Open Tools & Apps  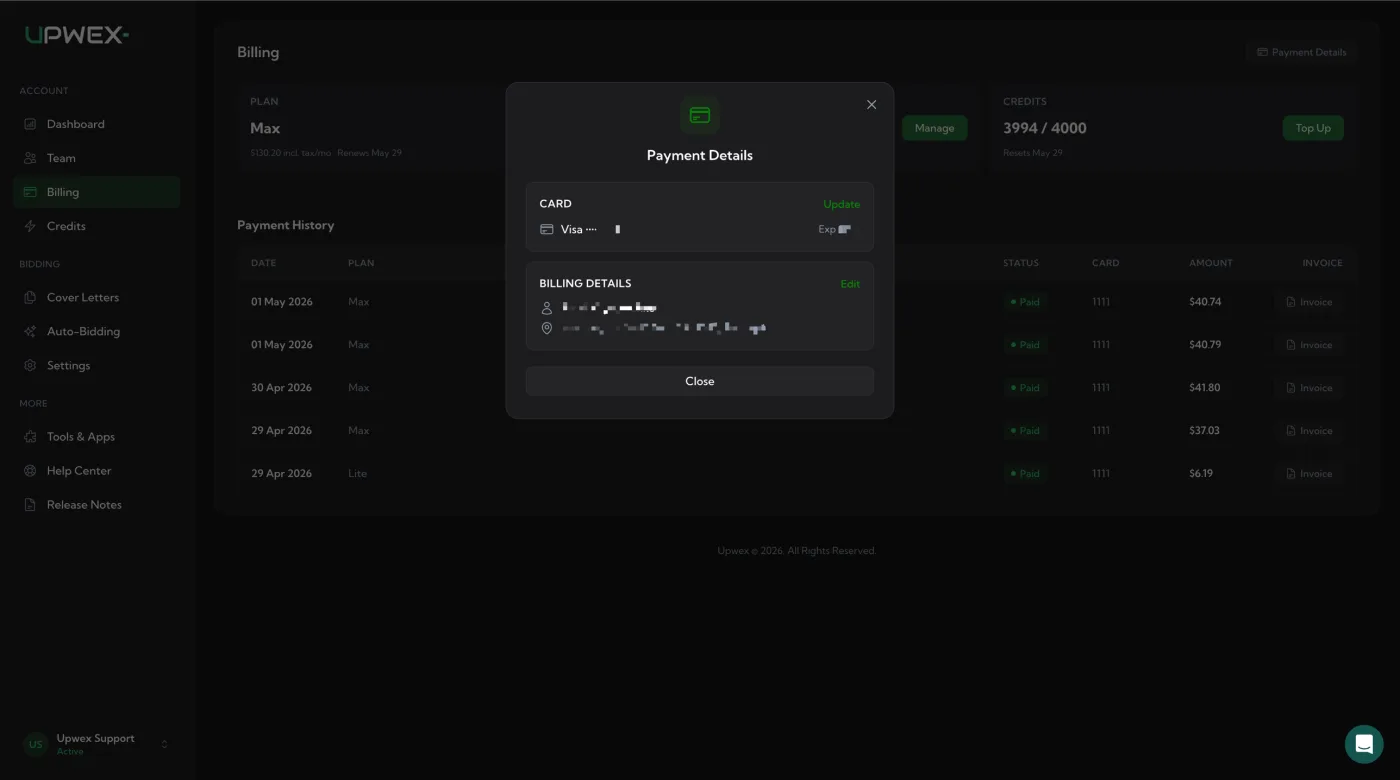(97, 437)
